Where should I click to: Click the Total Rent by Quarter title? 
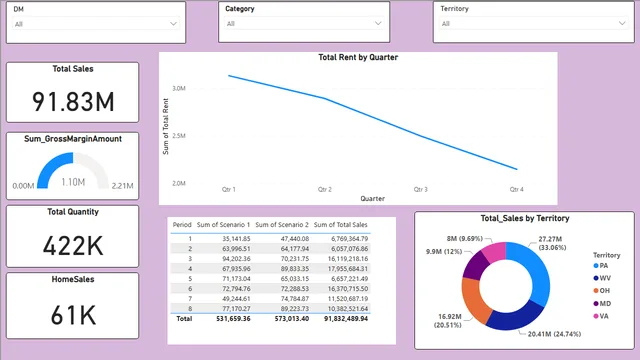click(x=358, y=58)
